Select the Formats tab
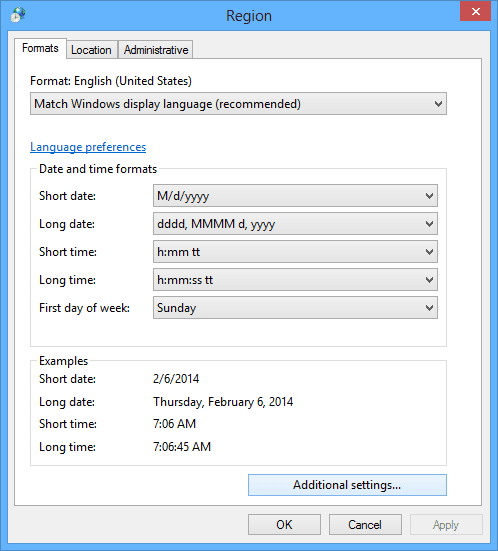This screenshot has width=498, height=551. coord(40,48)
